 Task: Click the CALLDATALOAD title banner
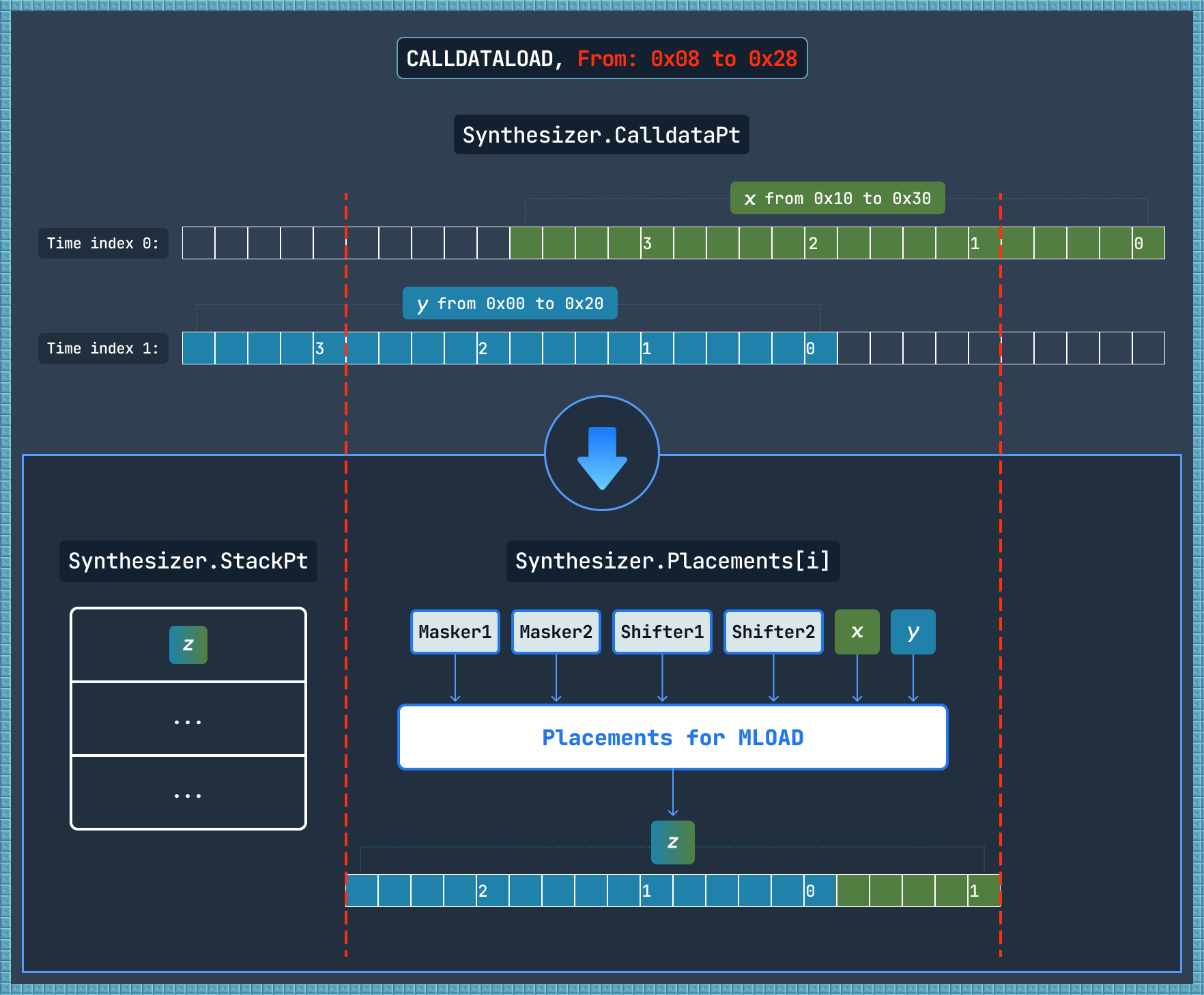(601, 59)
